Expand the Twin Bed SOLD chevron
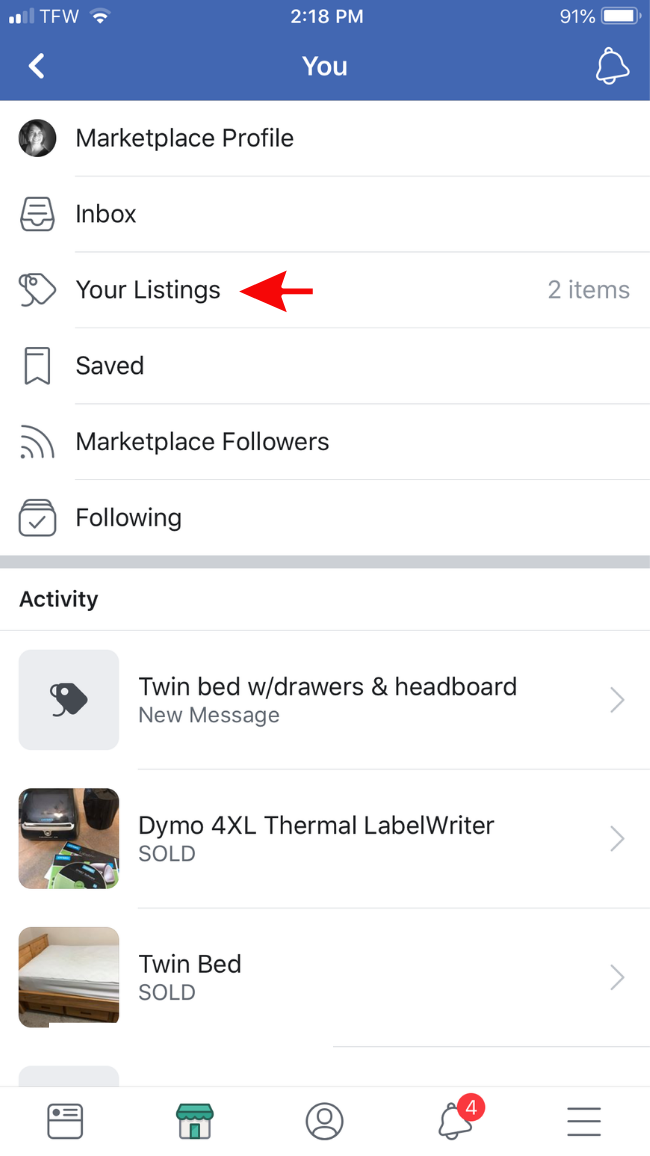Viewport: 650px width, 1156px height. pyautogui.click(x=617, y=977)
